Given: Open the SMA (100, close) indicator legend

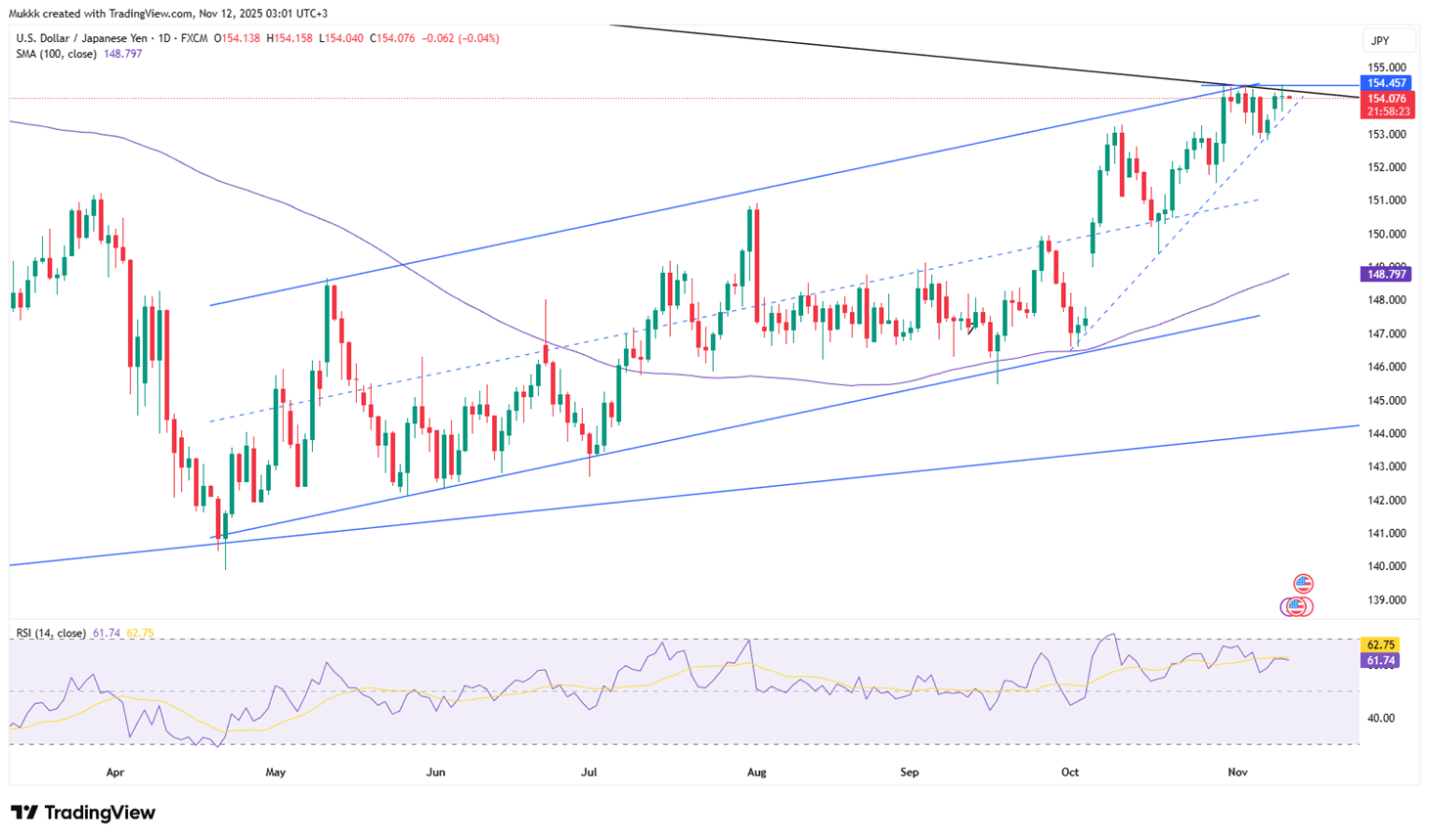Looking at the screenshot, I should [x=56, y=54].
